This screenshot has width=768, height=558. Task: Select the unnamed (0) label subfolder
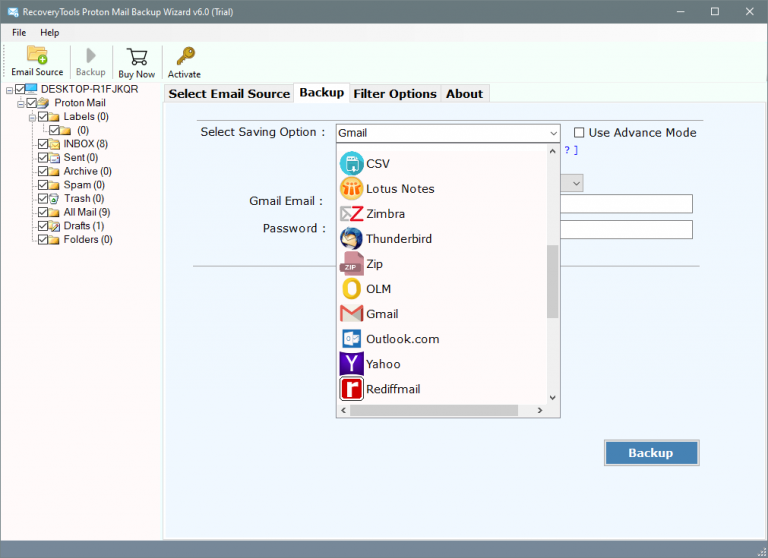[83, 130]
